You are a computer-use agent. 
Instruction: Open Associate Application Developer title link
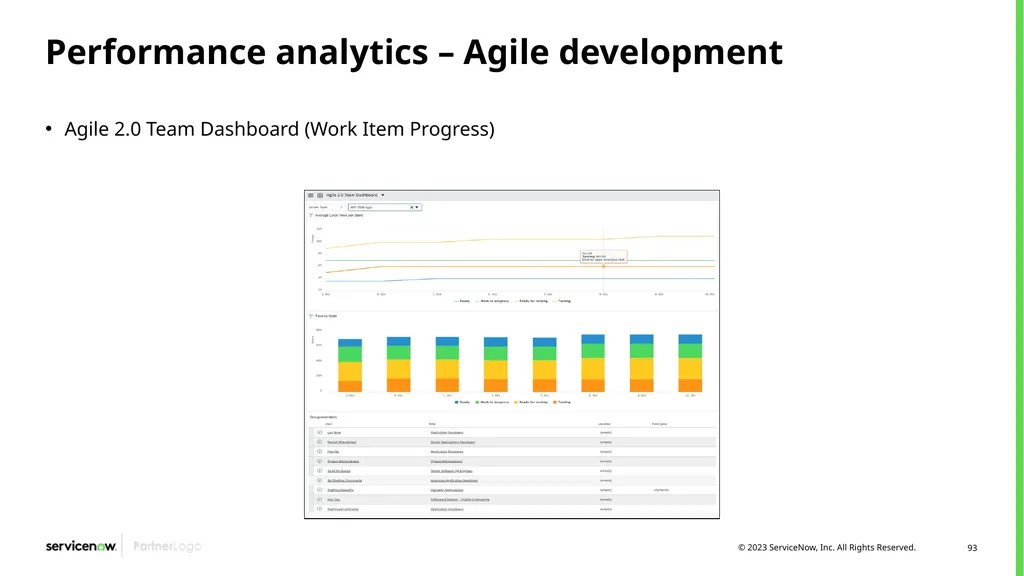coord(454,481)
